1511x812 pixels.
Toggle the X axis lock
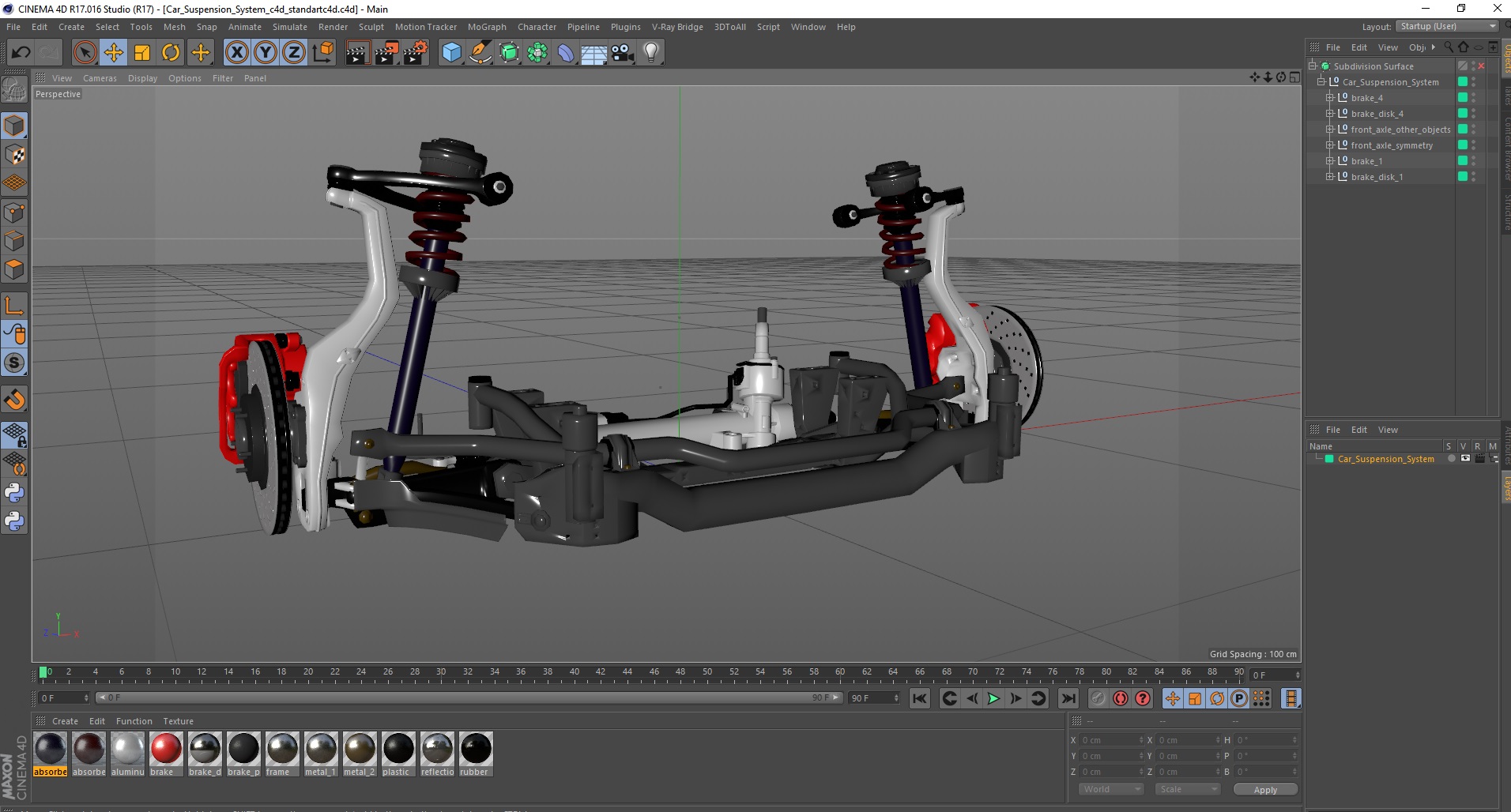(236, 53)
